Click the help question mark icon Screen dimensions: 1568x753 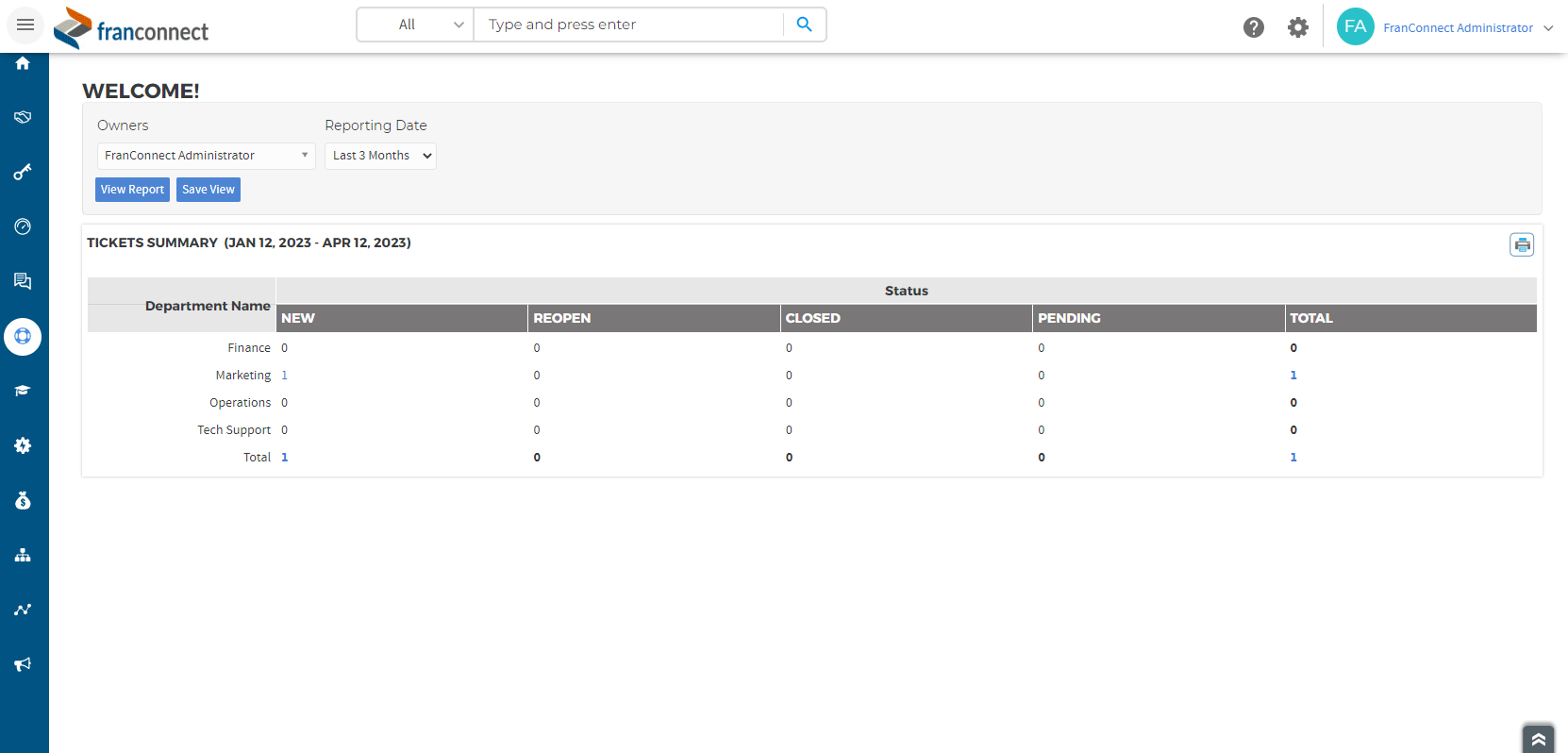pos(1253,27)
